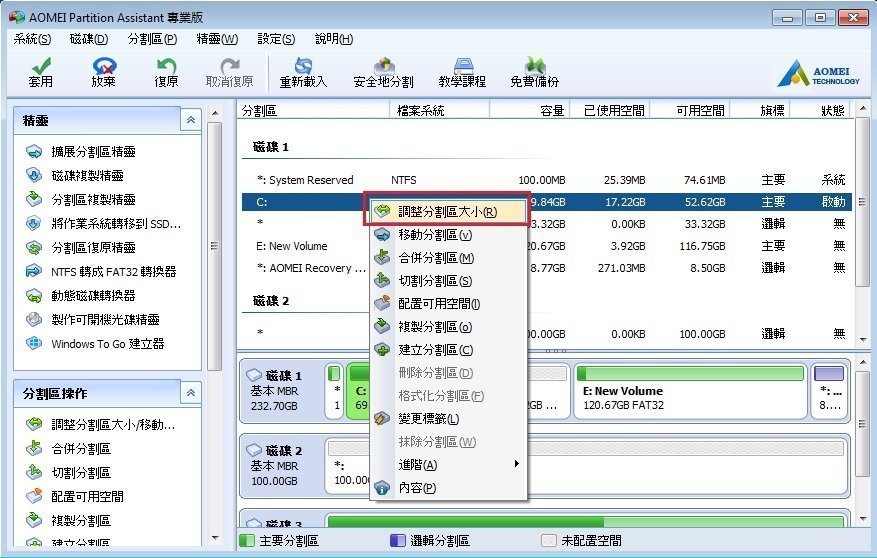Choose 合併分割區(M) in the context menu
Screen dimensions: 877x558
447,258
